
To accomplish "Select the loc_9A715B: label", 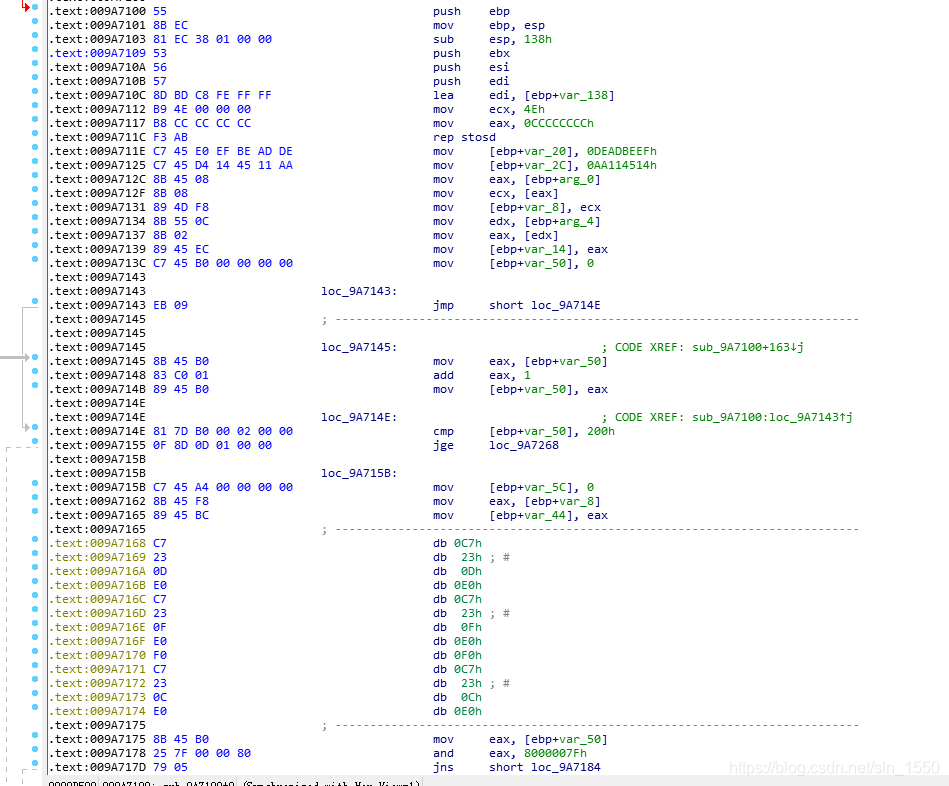I will pyautogui.click(x=359, y=473).
